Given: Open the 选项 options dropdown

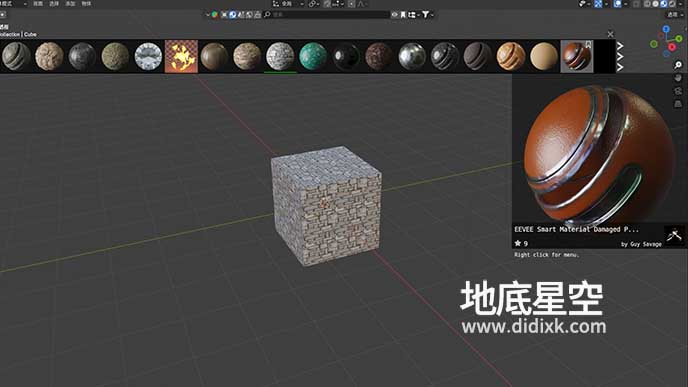Looking at the screenshot, I should click(x=675, y=14).
